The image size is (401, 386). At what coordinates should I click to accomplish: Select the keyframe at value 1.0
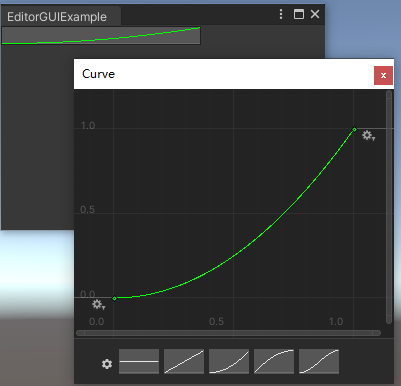click(355, 129)
